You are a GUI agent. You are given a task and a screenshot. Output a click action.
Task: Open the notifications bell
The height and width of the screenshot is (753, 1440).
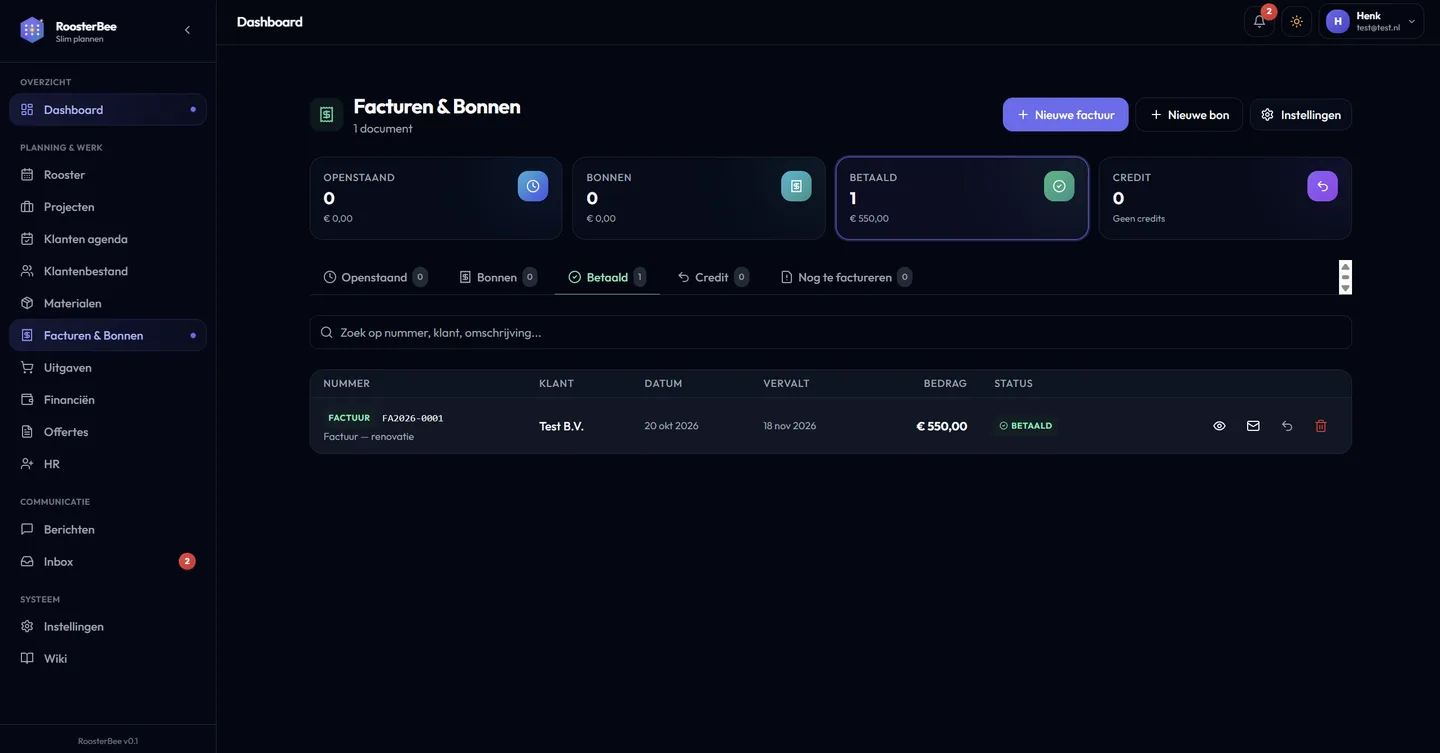pos(1260,22)
